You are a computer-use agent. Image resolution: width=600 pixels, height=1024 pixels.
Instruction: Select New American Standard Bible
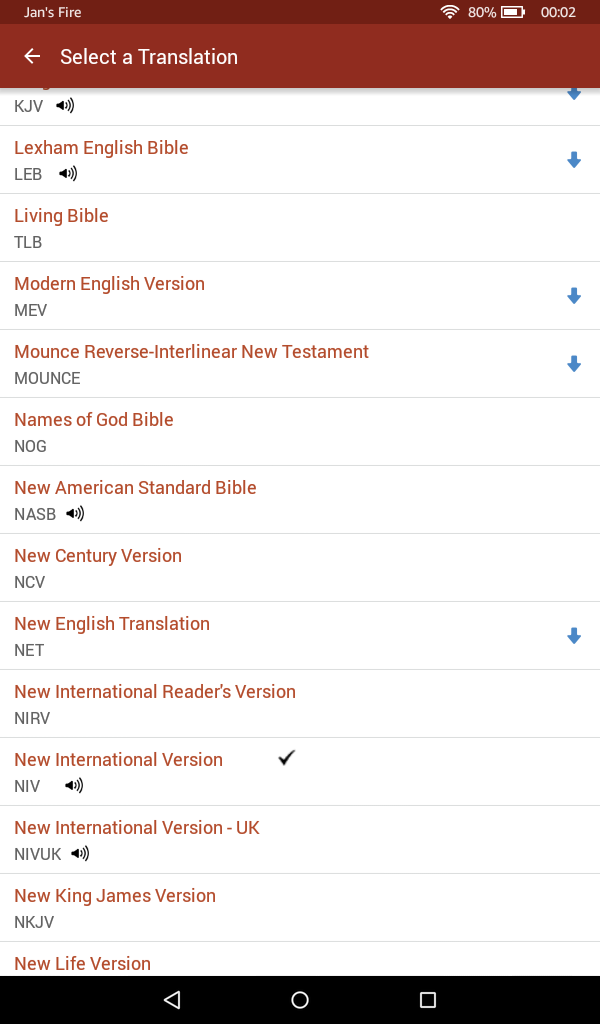[135, 488]
